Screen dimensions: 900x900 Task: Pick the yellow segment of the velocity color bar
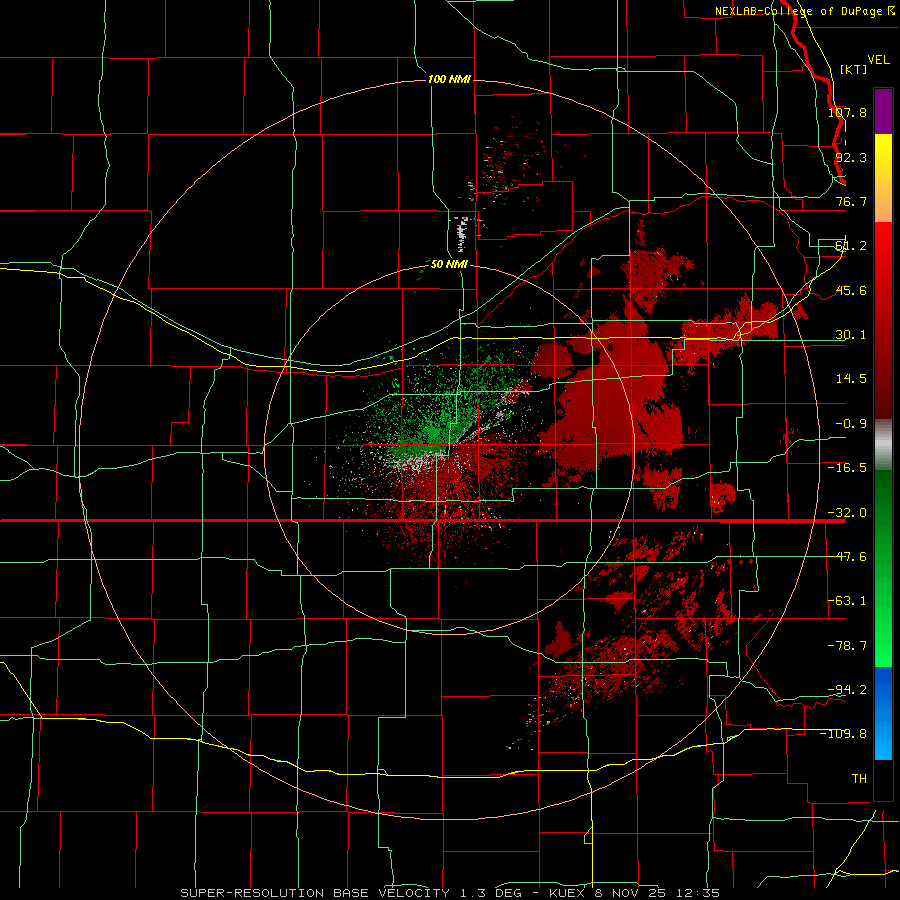pos(883,178)
